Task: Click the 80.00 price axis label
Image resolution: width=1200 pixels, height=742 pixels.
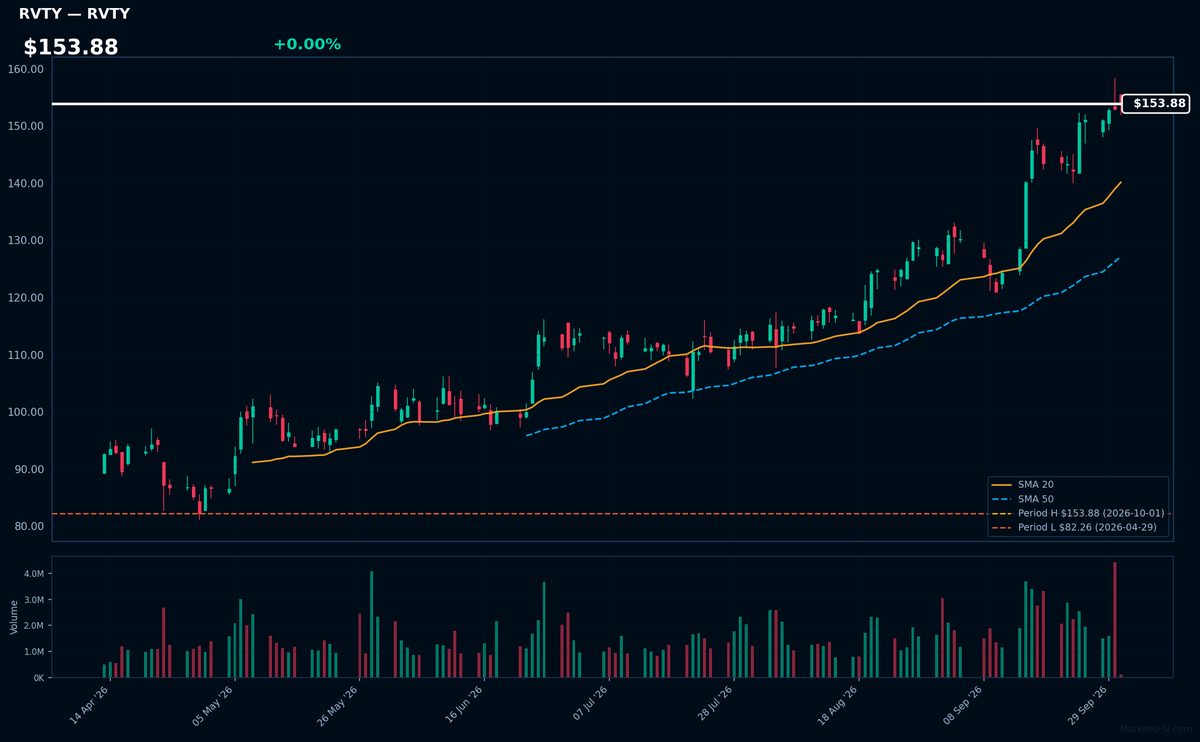Action: (28, 526)
